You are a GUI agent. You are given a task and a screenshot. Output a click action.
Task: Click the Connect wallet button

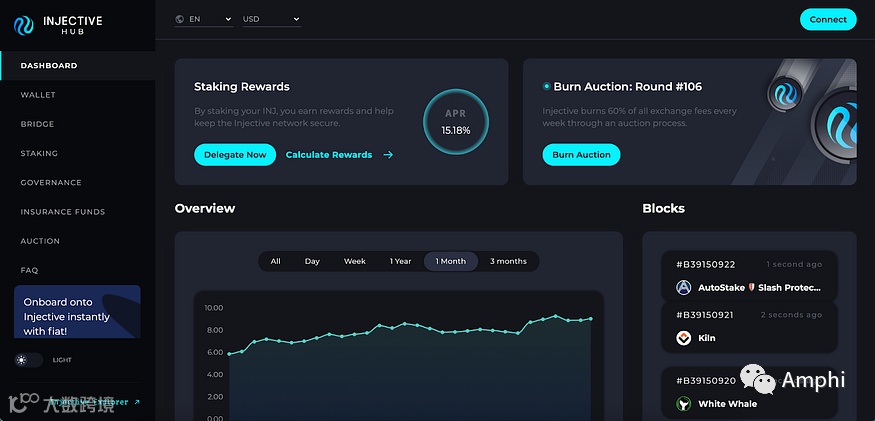[828, 20]
